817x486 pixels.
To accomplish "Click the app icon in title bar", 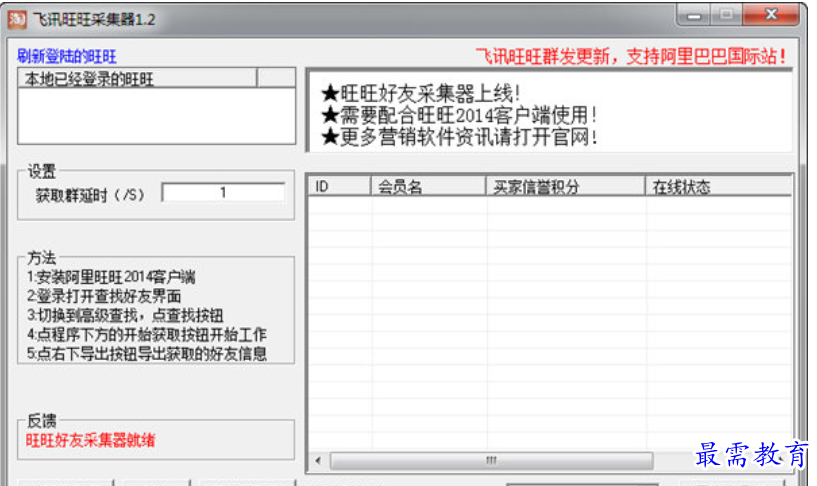I will 17,19.
